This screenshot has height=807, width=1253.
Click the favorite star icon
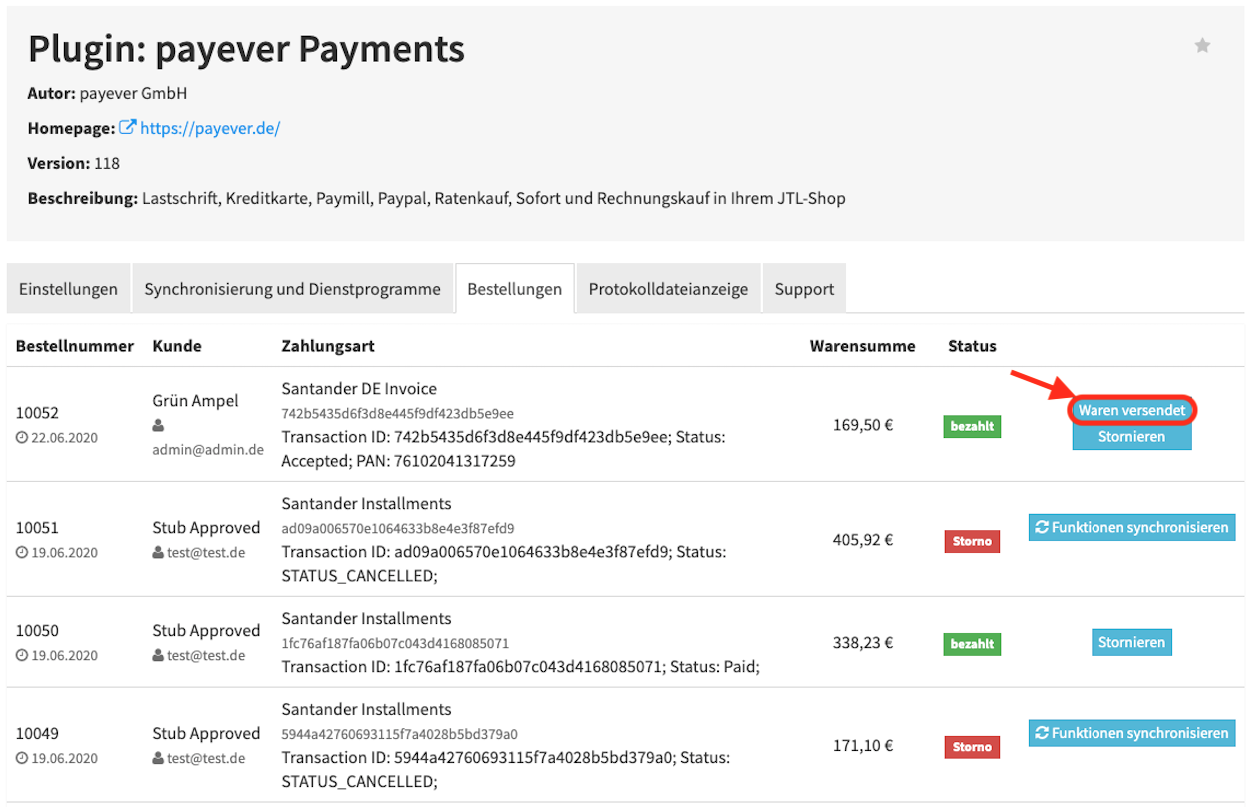(1202, 45)
